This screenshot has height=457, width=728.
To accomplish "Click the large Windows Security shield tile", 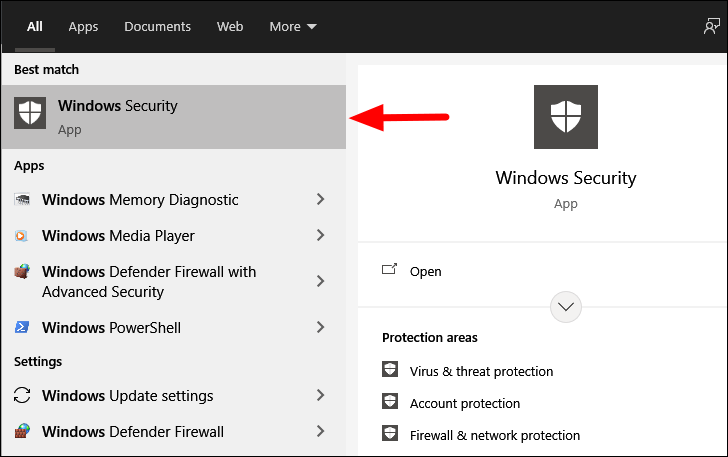I will point(566,117).
